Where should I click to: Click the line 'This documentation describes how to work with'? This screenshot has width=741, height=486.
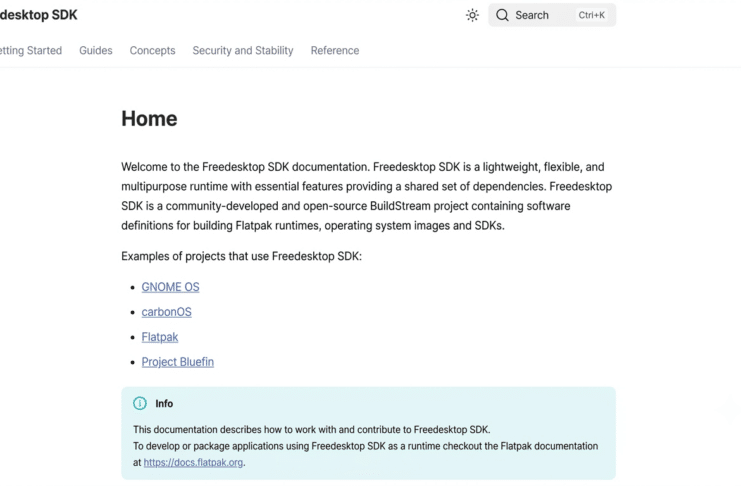[312, 430]
